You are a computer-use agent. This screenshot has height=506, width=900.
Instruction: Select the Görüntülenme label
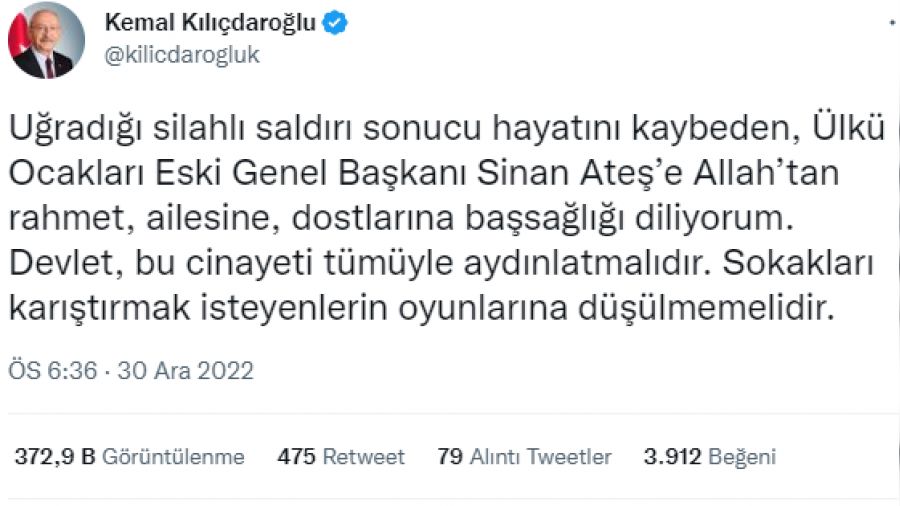(174, 457)
